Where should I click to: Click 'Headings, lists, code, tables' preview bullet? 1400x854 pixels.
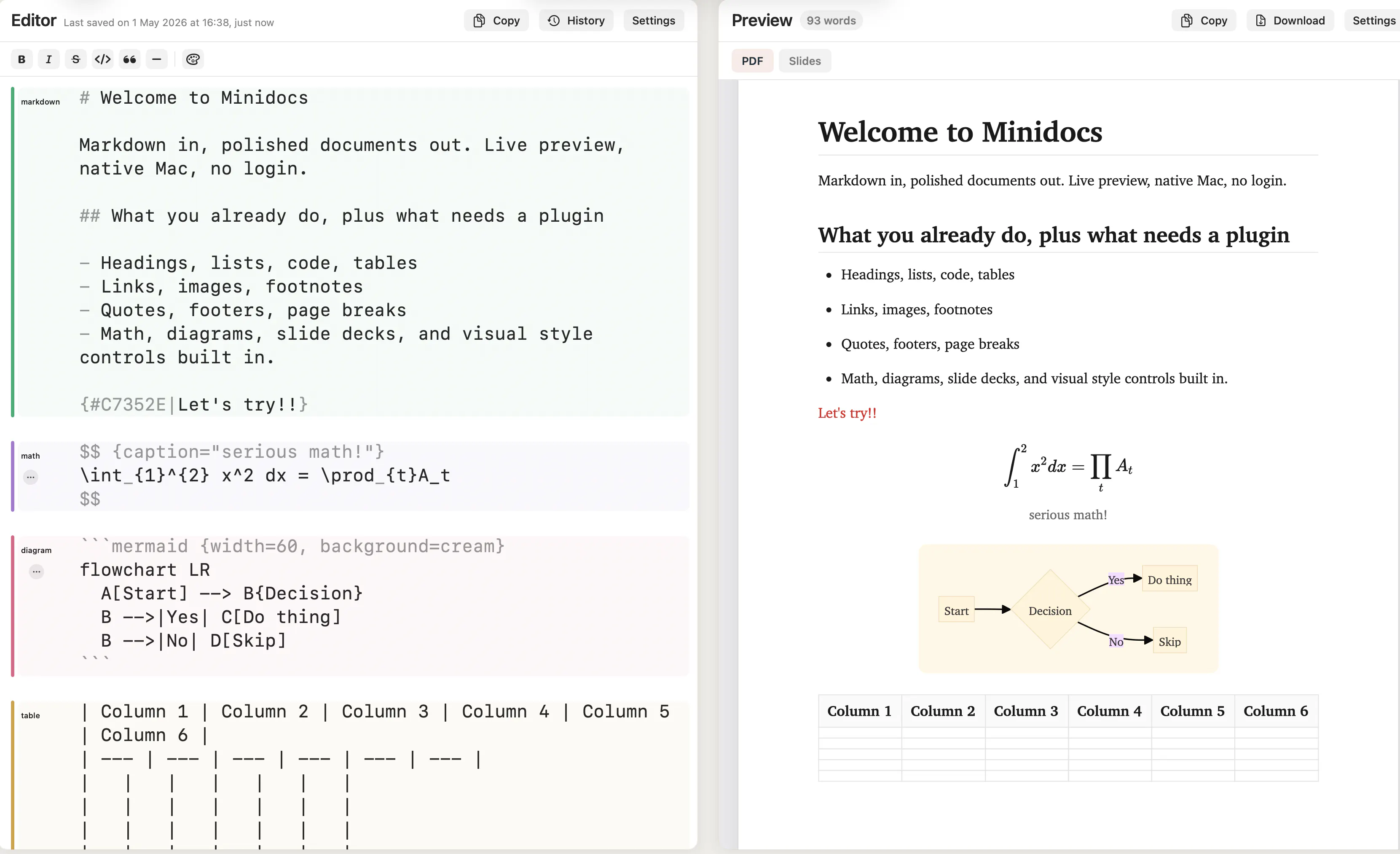(x=928, y=275)
